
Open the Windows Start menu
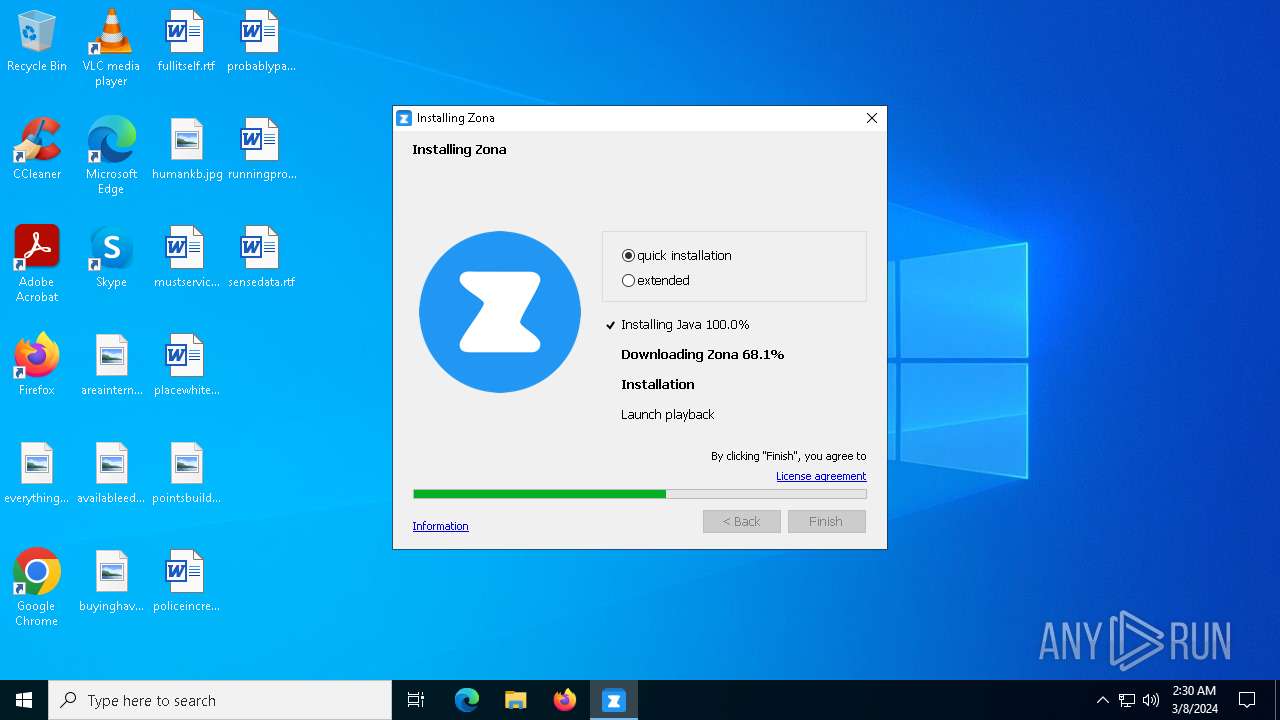coord(24,700)
